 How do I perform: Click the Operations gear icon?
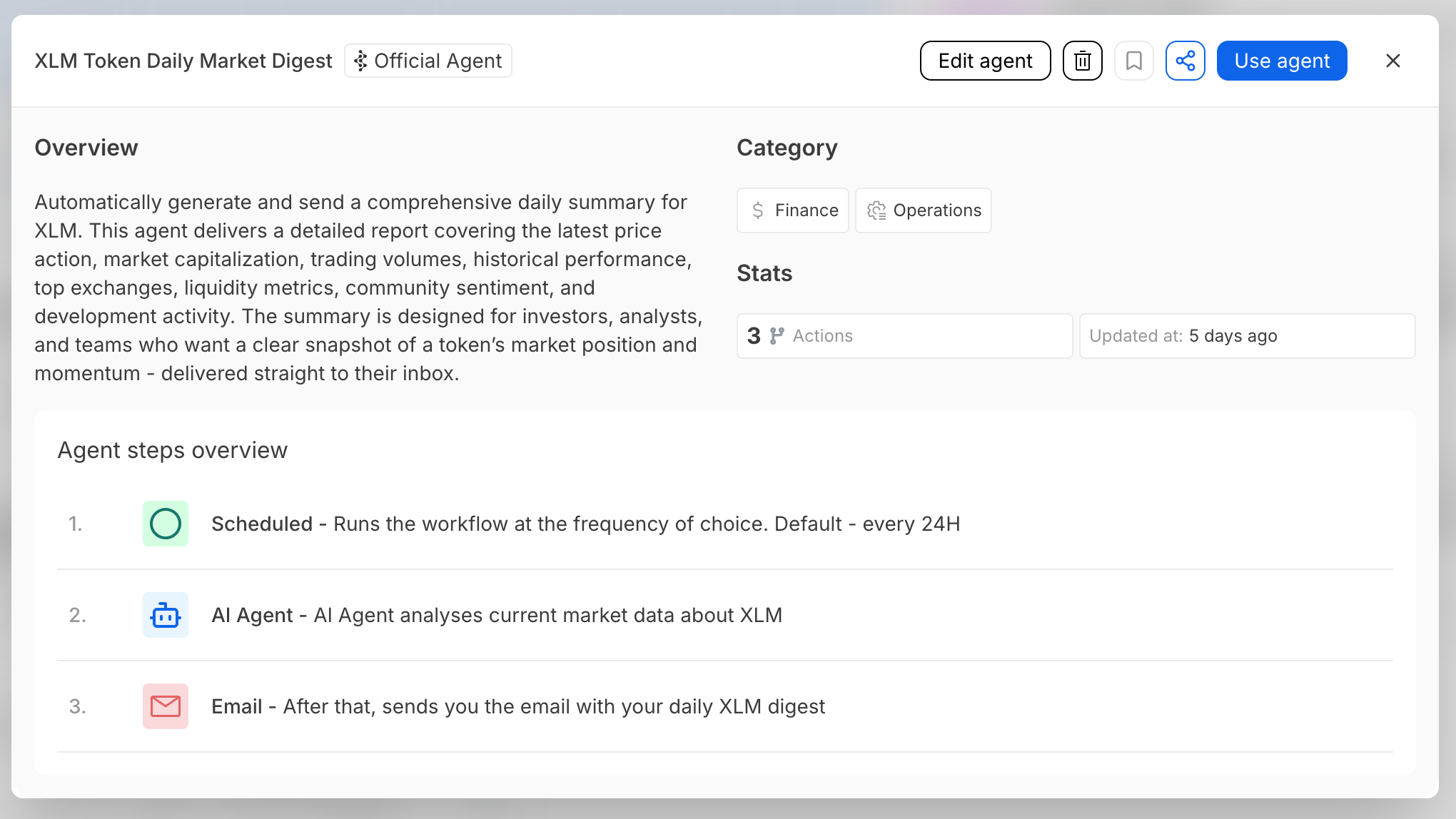[x=876, y=210]
